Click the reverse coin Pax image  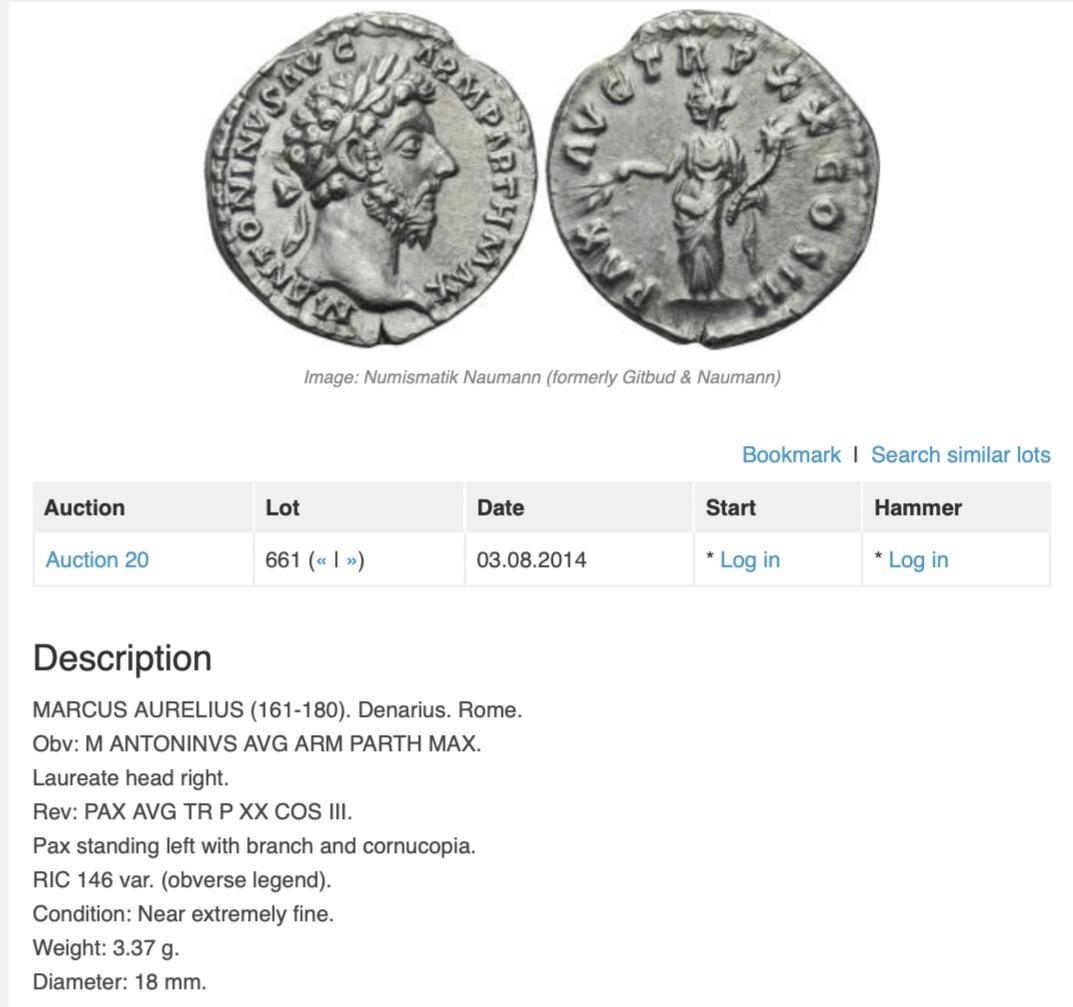click(x=714, y=178)
